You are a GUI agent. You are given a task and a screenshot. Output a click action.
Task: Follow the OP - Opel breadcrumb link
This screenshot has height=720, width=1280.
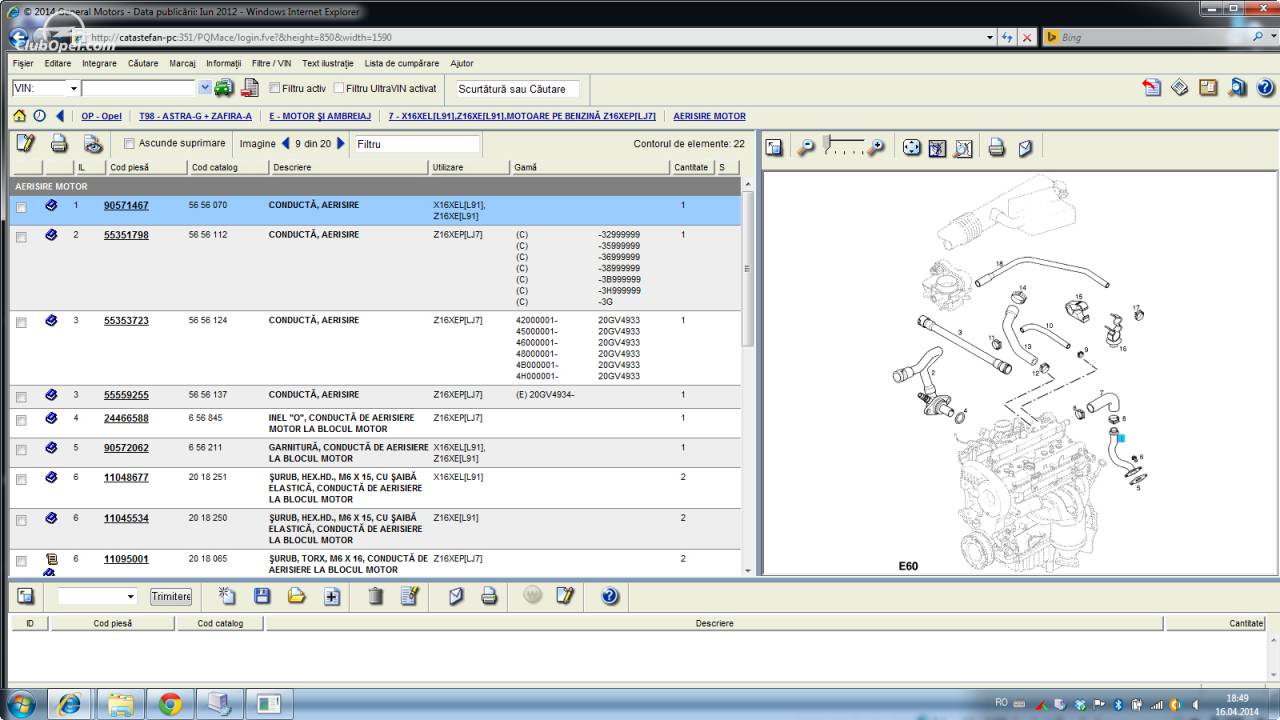point(101,116)
